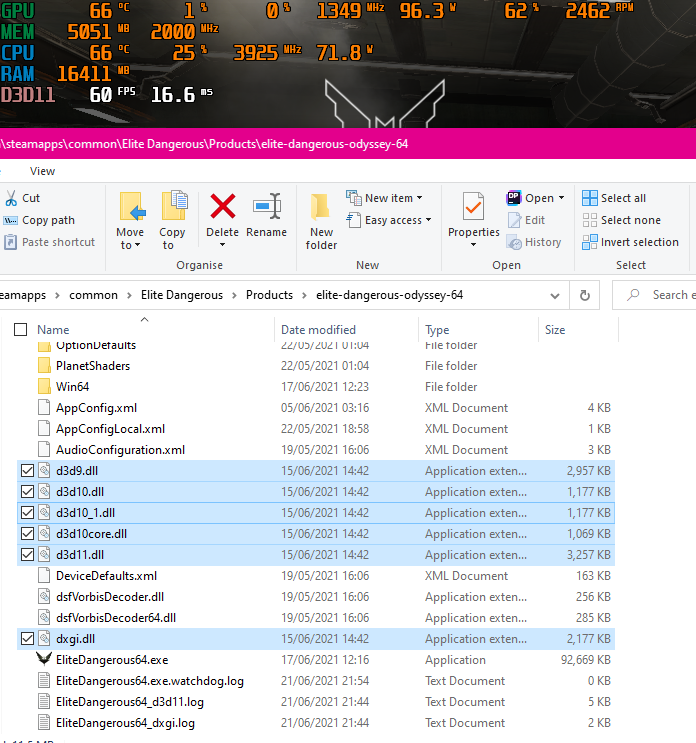
Task: Navigate to common breadcrumb
Action: pyautogui.click(x=93, y=295)
